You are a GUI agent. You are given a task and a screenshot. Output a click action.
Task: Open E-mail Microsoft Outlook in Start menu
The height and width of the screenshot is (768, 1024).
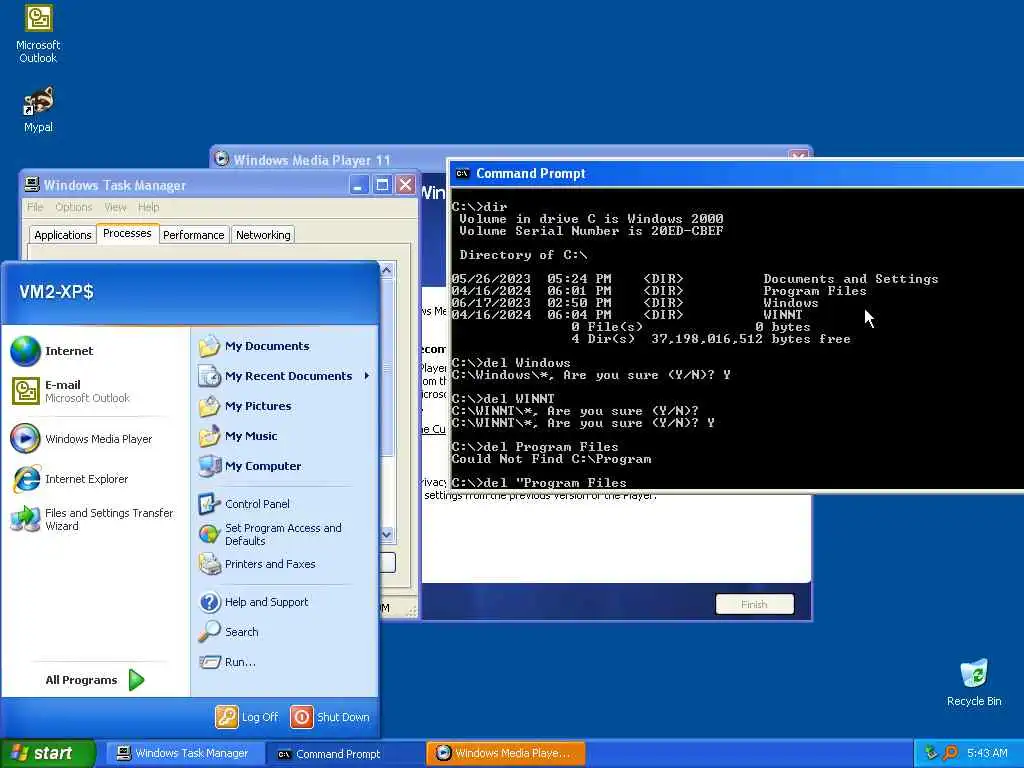coord(71,391)
